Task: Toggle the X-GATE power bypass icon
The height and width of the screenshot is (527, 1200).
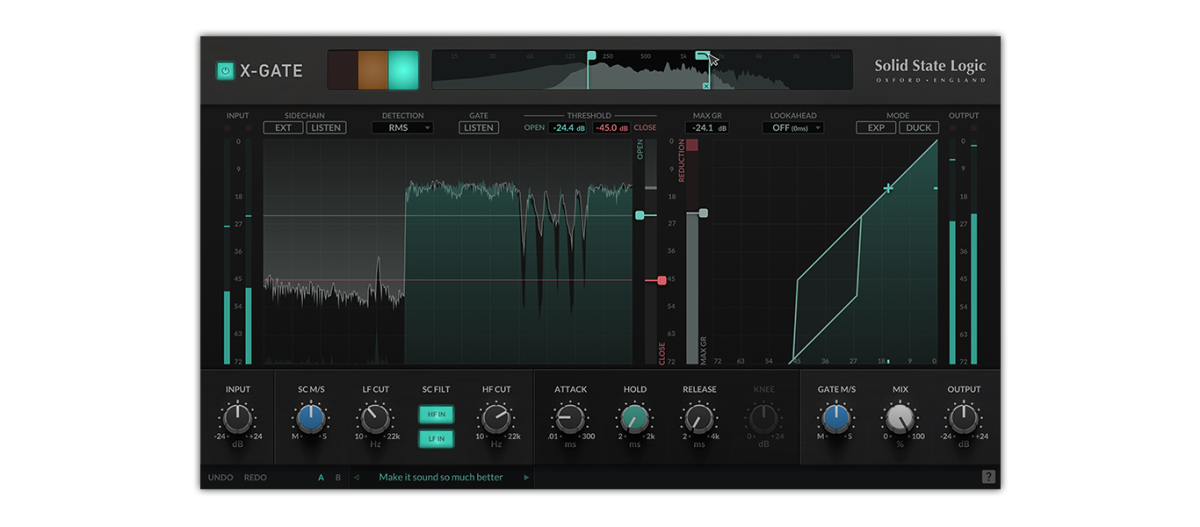Action: 225,71
